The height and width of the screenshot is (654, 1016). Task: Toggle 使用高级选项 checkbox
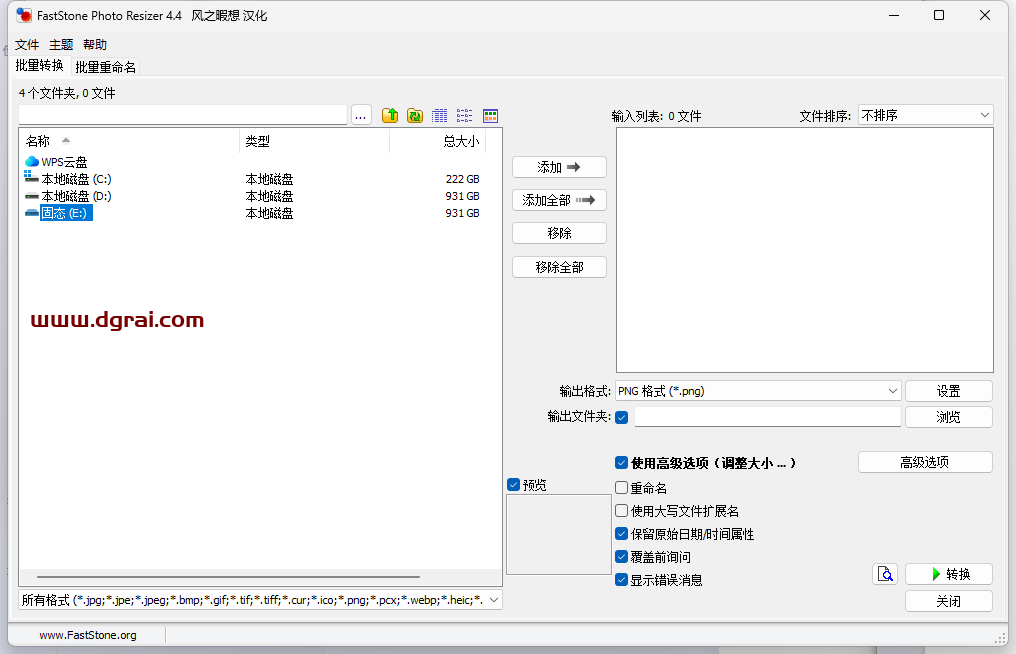coord(621,463)
